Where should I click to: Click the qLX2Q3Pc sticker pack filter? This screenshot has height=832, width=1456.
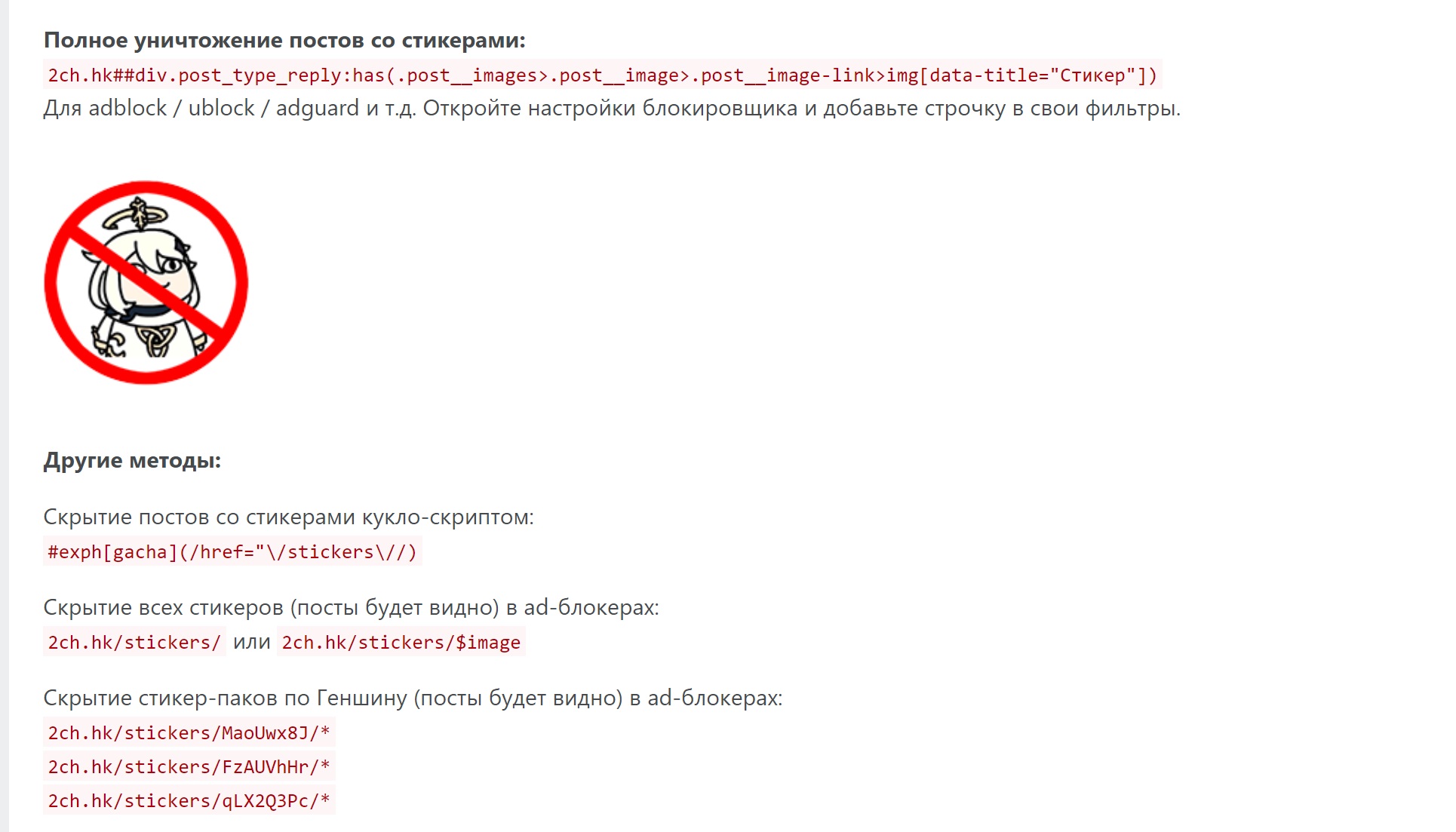tap(189, 801)
